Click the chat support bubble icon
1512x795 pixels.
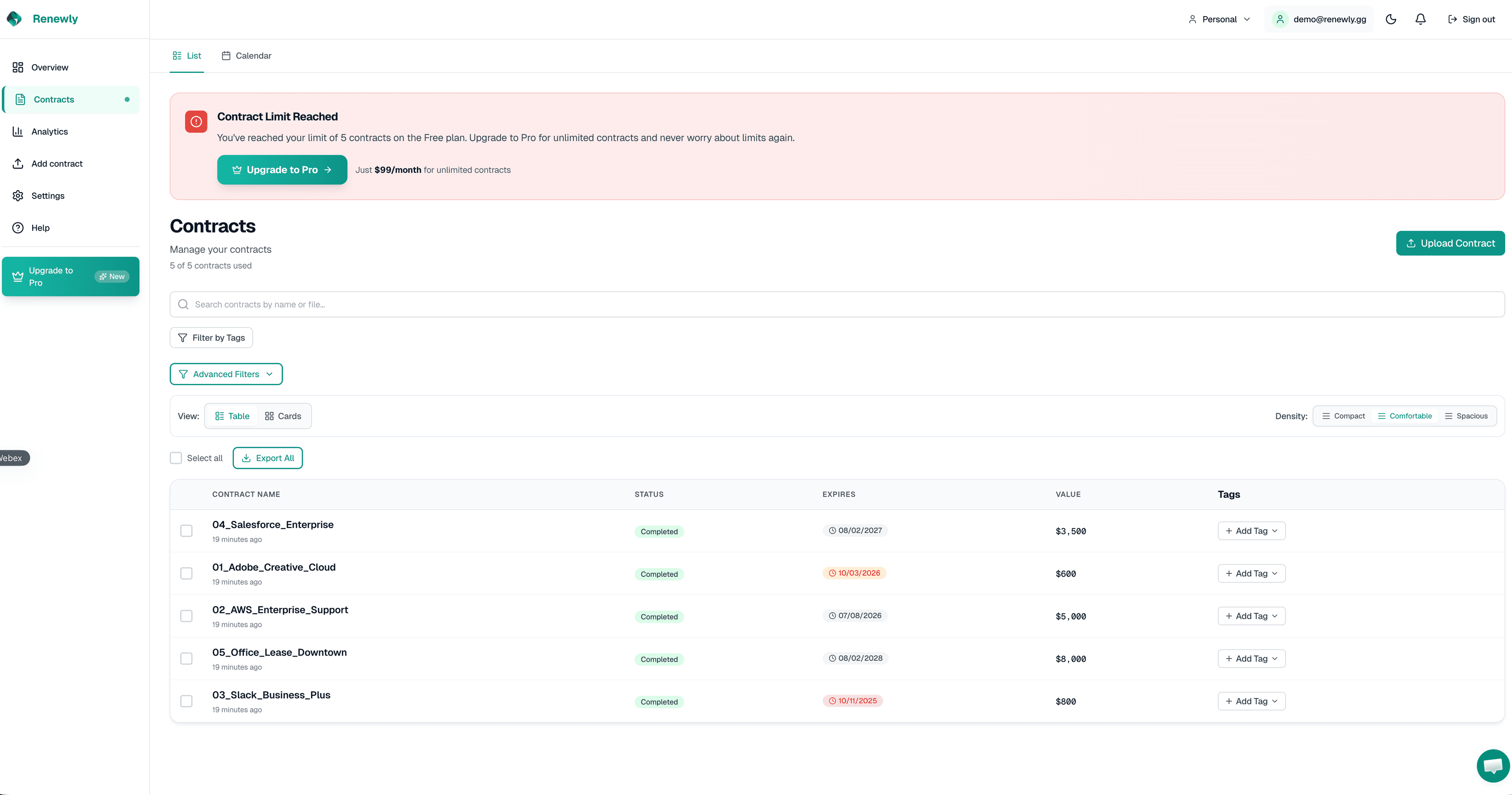[1492, 765]
